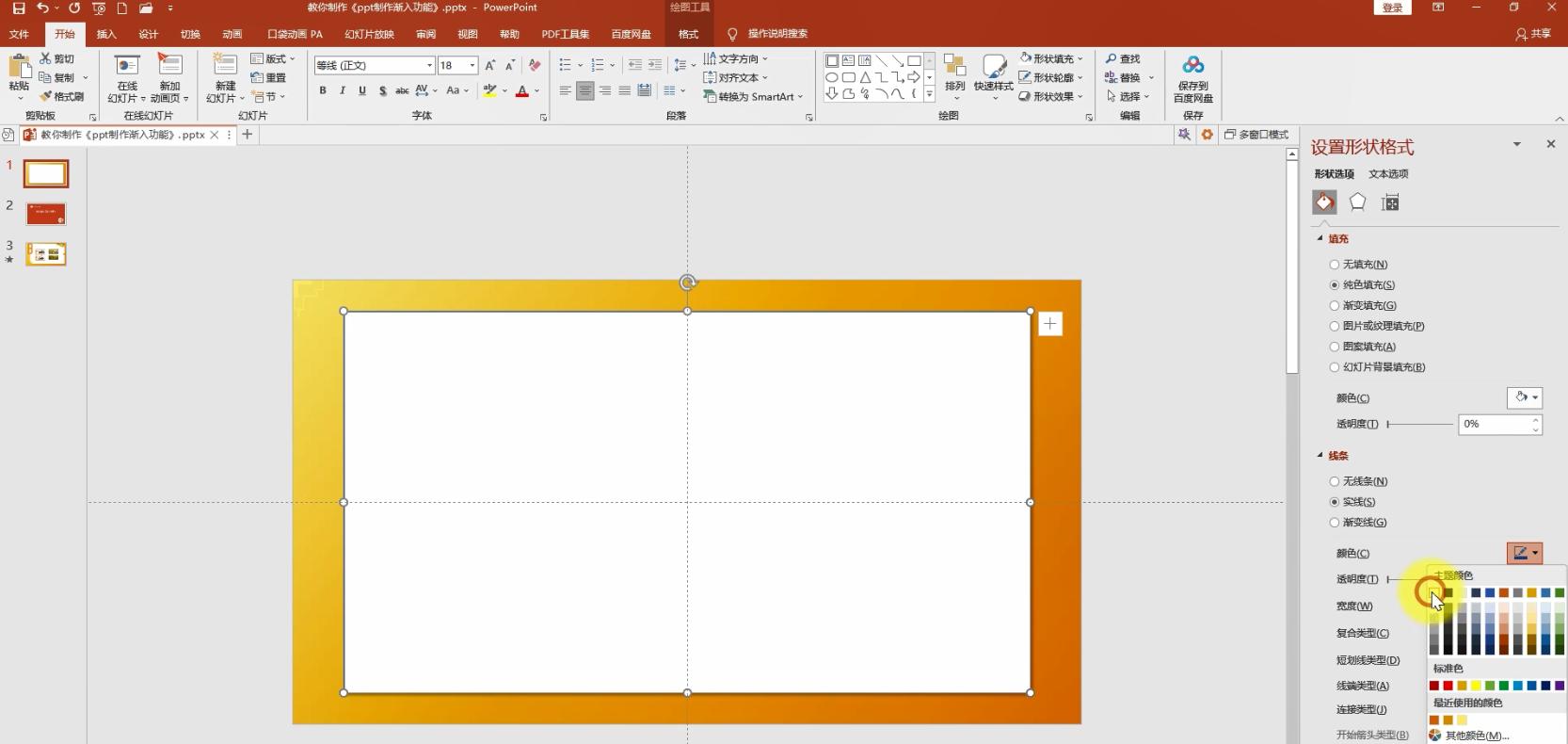Click the Share button in title area
The height and width of the screenshot is (744, 1568).
(x=1534, y=34)
